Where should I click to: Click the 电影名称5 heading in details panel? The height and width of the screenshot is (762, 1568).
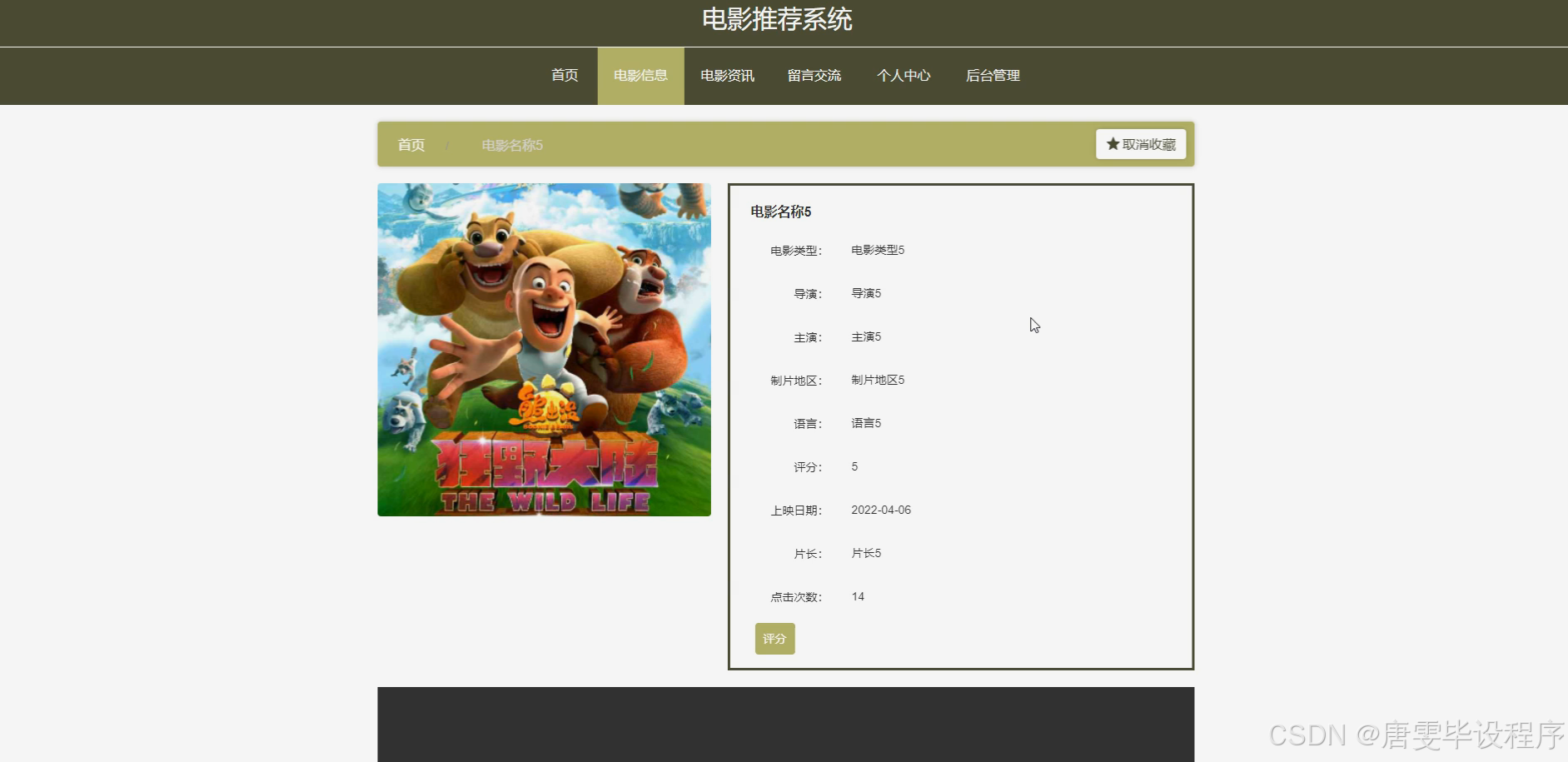click(x=781, y=212)
